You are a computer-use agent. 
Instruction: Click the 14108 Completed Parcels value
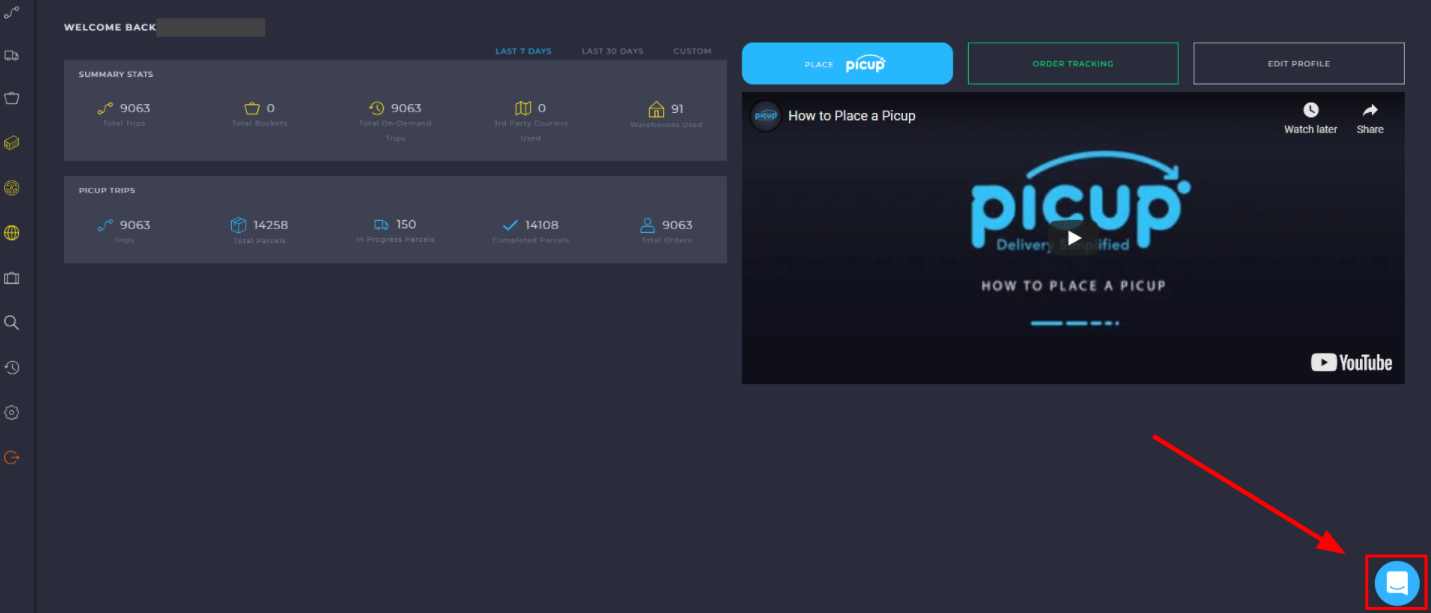[x=542, y=225]
